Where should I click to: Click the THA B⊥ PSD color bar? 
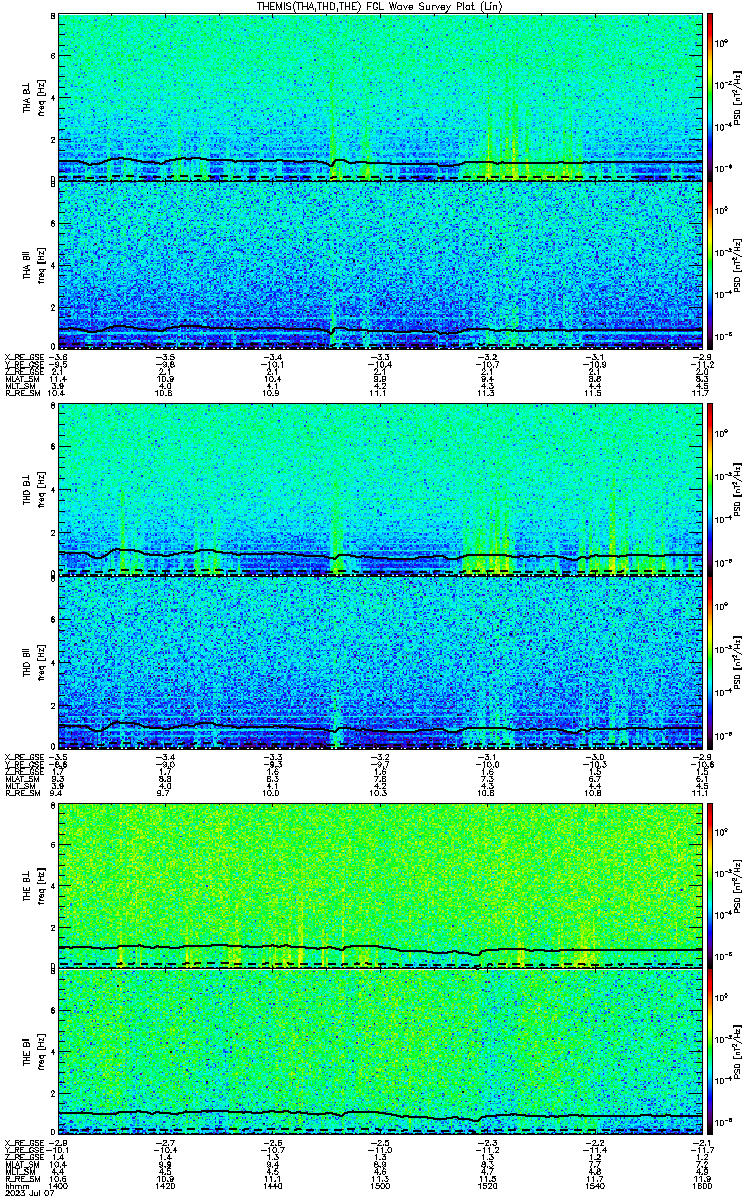[710, 97]
